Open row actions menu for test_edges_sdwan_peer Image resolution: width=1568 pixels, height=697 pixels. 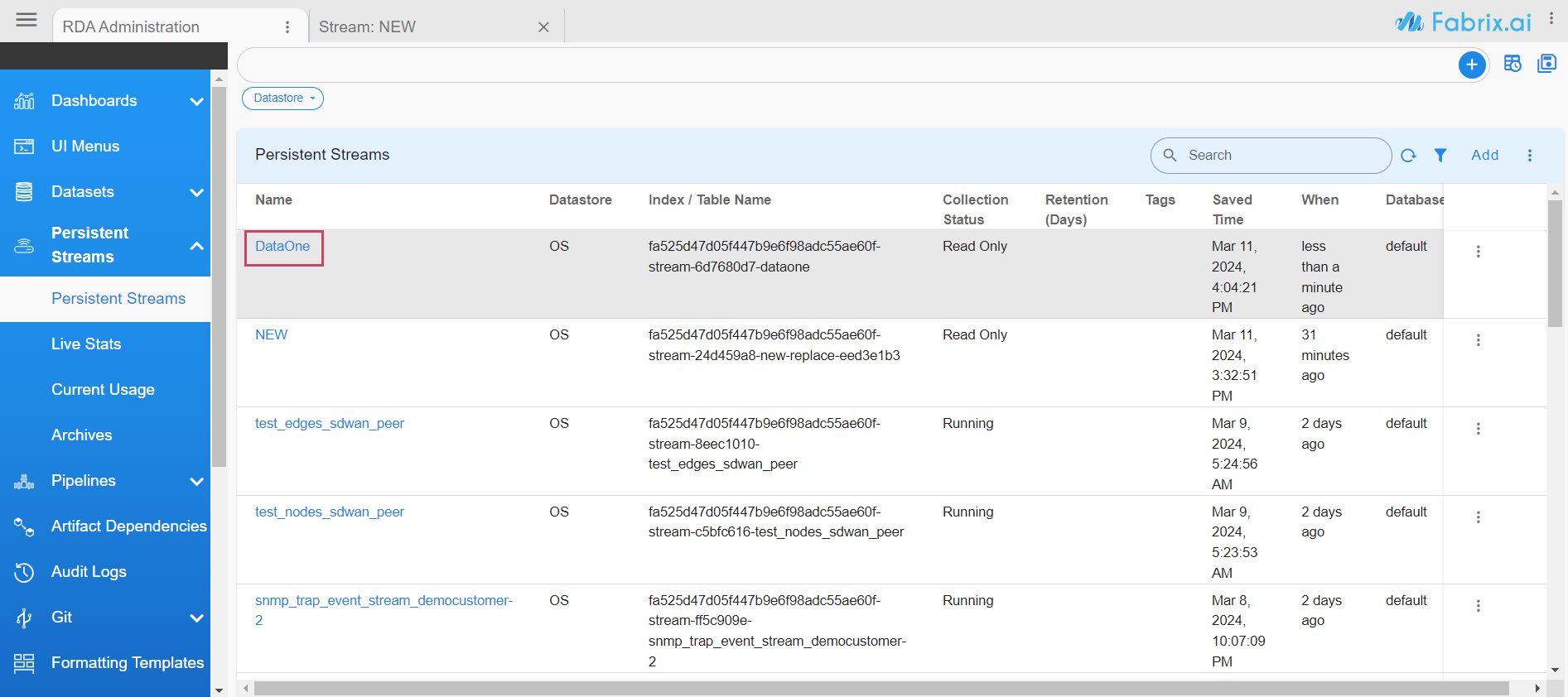(x=1478, y=429)
